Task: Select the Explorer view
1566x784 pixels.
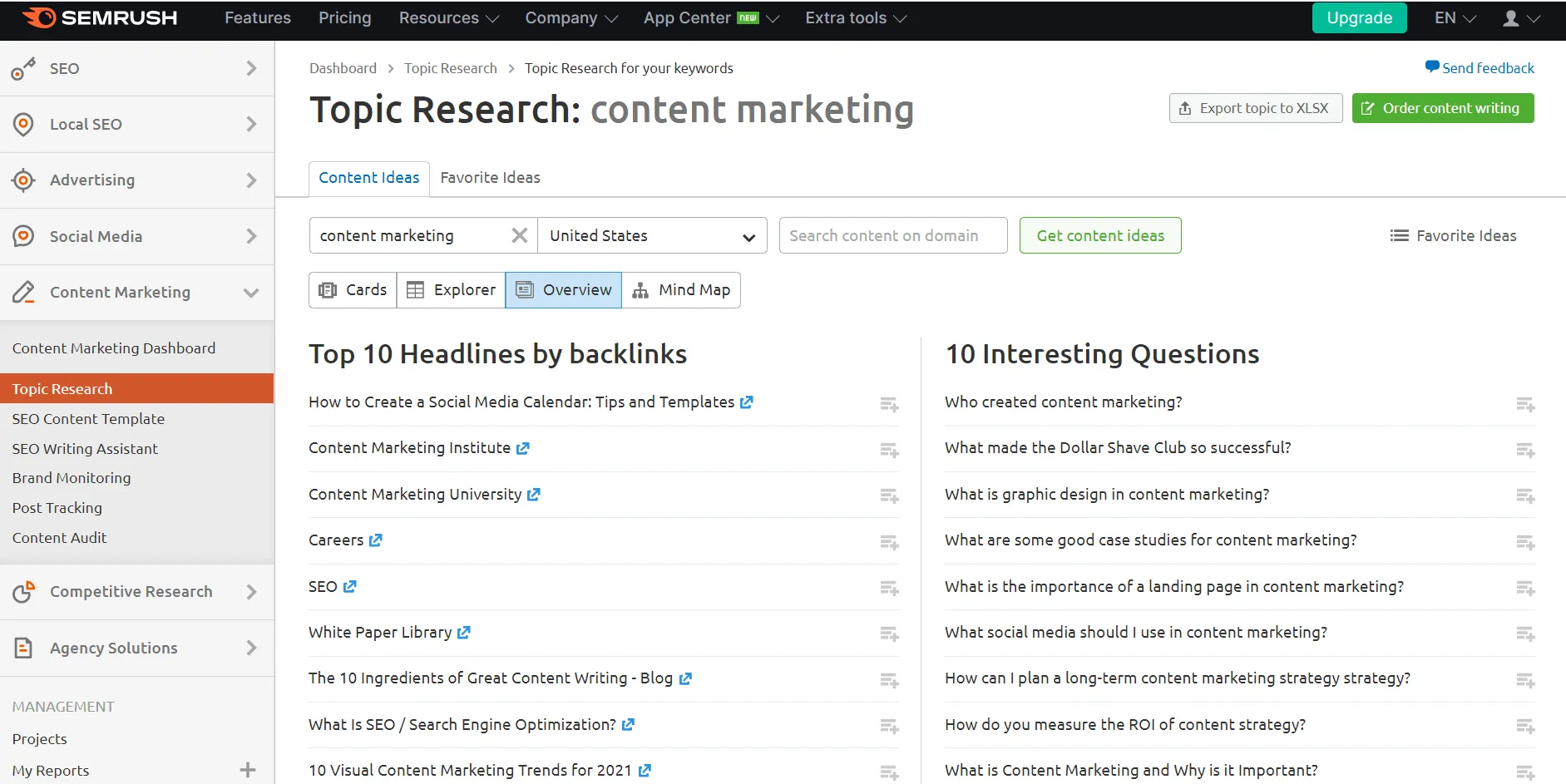Action: pos(451,290)
